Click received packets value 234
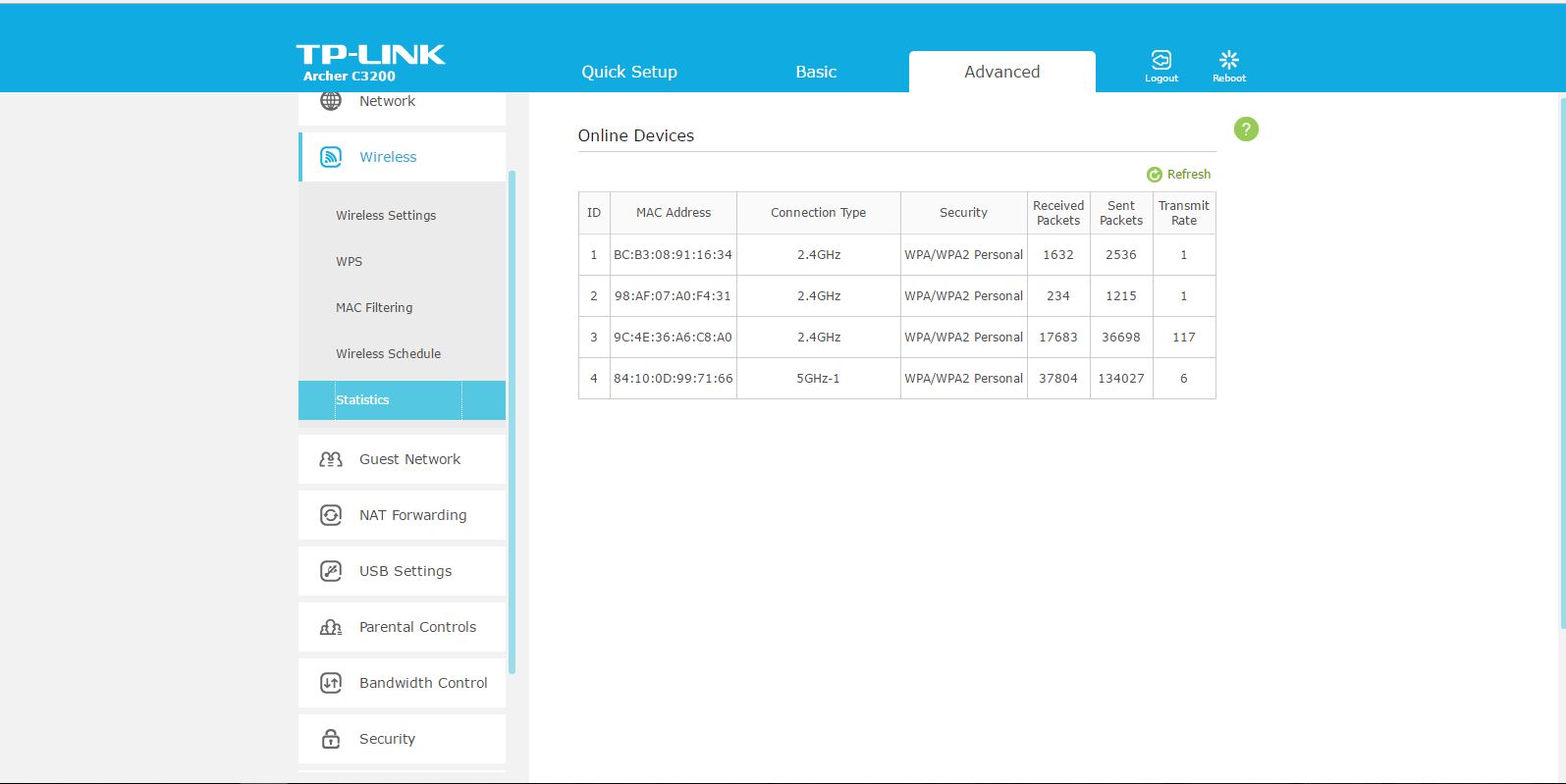This screenshot has width=1566, height=784. tap(1058, 296)
